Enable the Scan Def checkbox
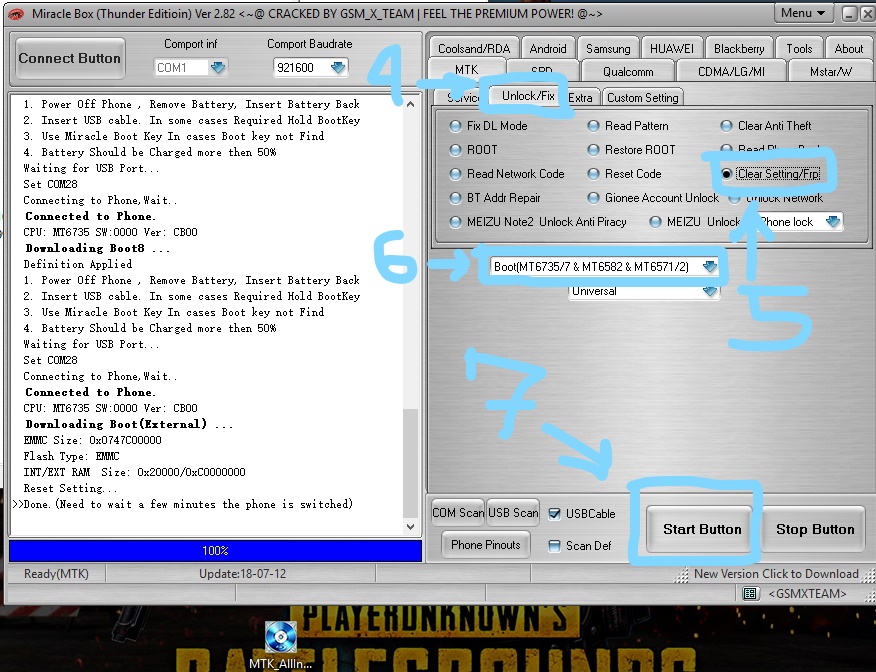Viewport: 876px width, 672px height. pyautogui.click(x=554, y=546)
